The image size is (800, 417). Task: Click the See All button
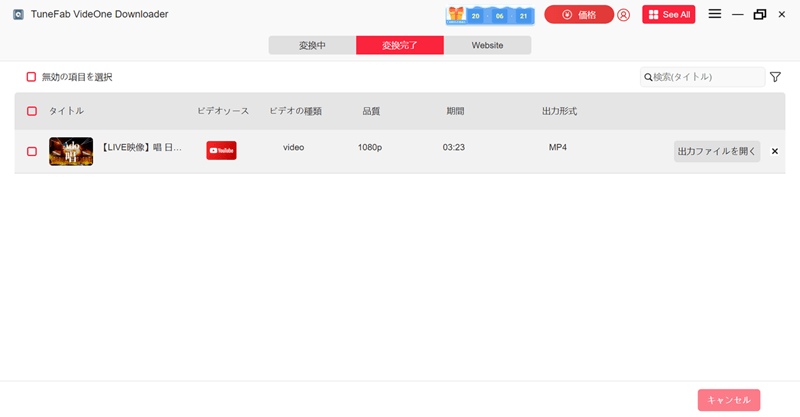pos(668,15)
